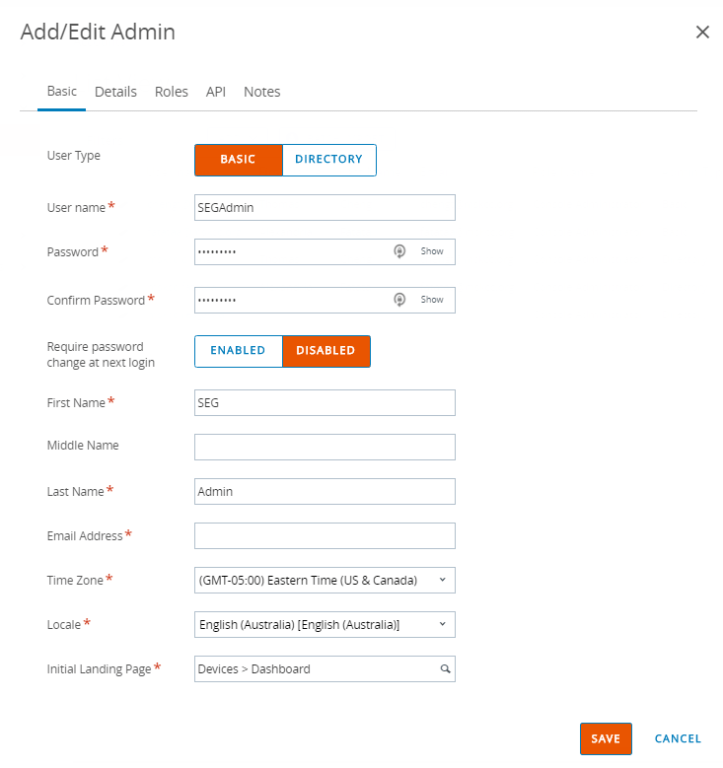Screen dimensions: 723x768
Task: Enable require password change at next login
Action: click(238, 351)
